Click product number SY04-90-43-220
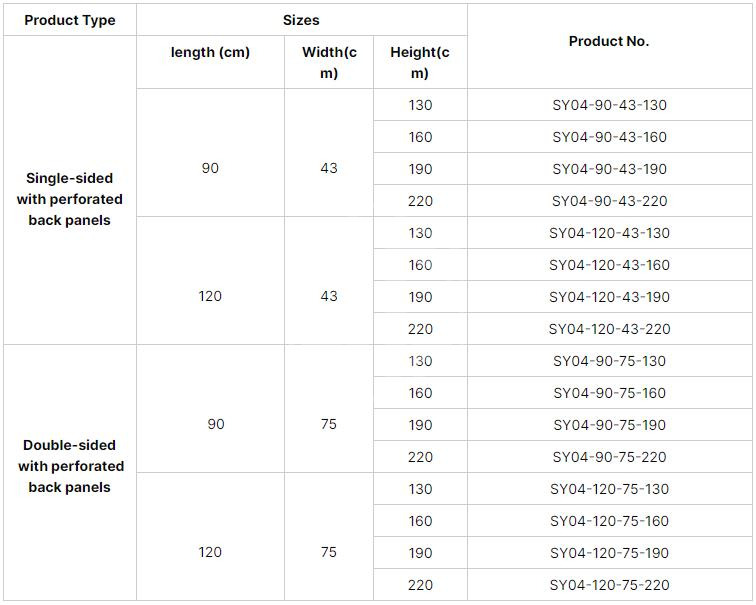The width and height of the screenshot is (756, 605). [609, 201]
